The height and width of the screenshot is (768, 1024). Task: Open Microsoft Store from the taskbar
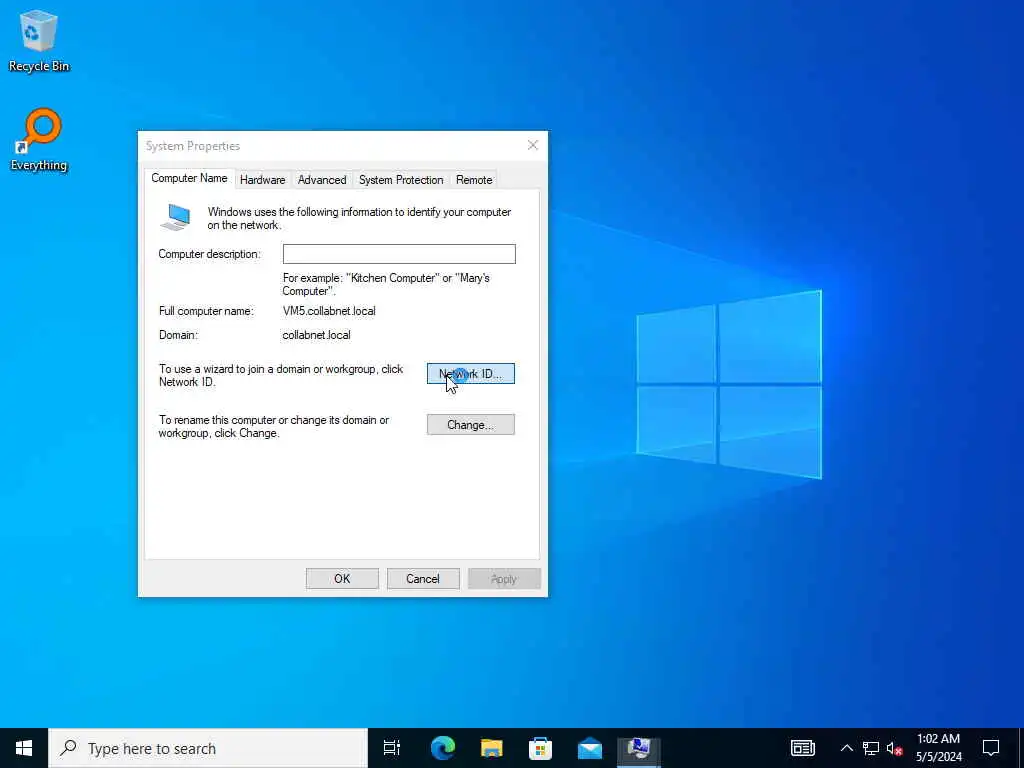coord(540,748)
